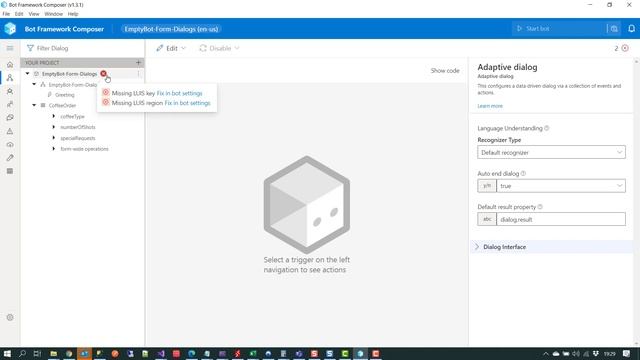640x360 pixels.
Task: Open the Form Dialogs sidebar icon
Action: pyautogui.click(x=10, y=171)
